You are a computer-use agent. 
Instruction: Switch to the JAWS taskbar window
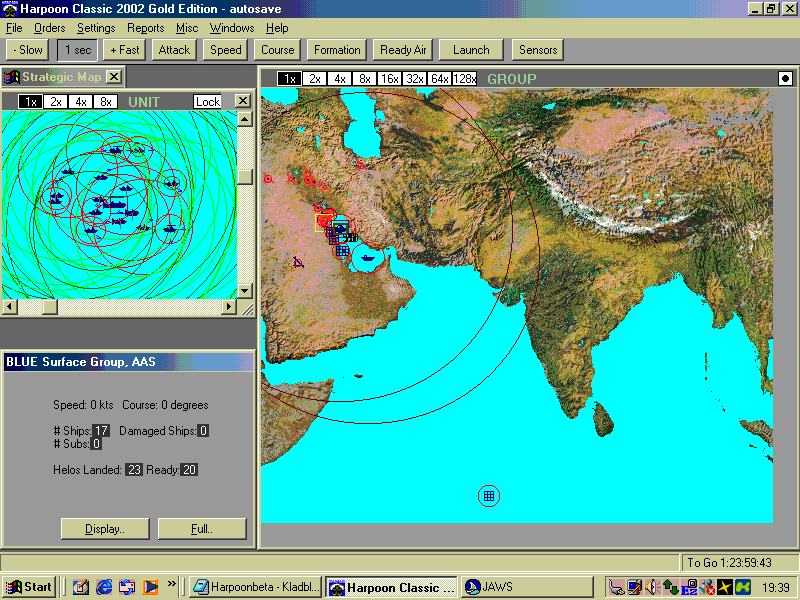(528, 587)
